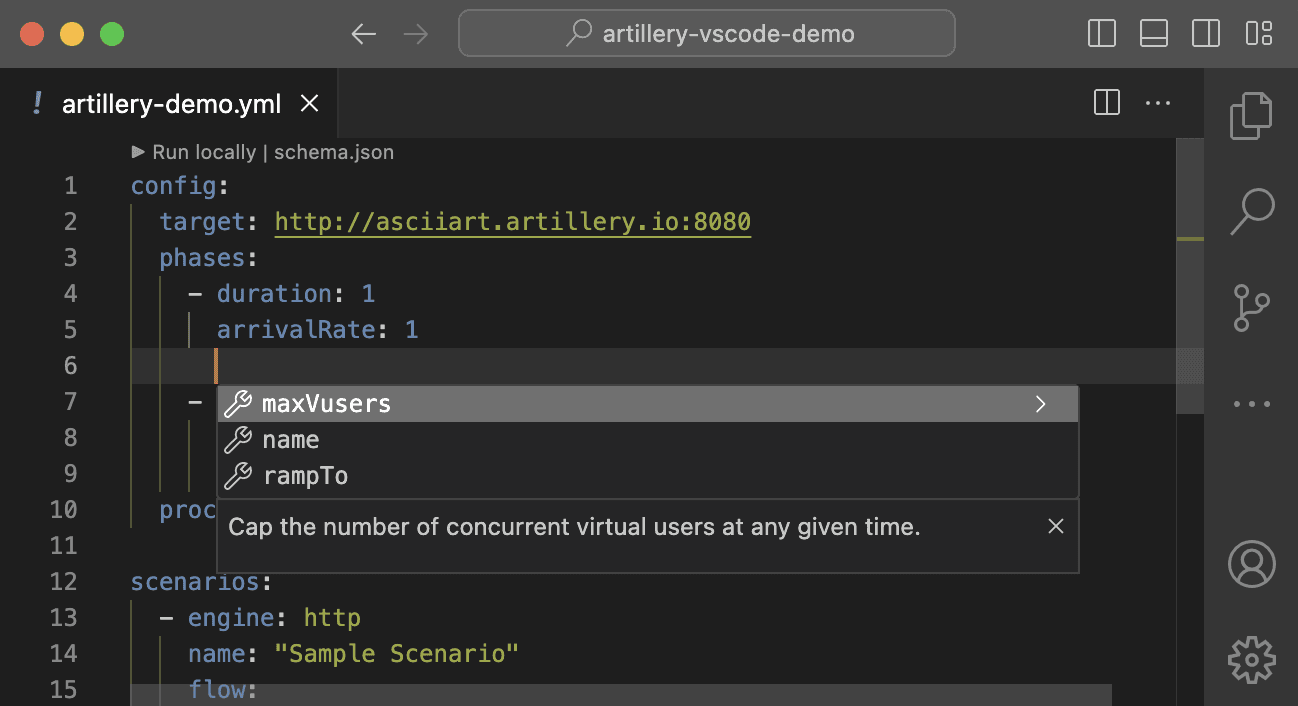Toggle the primary sidebar layout control
The width and height of the screenshot is (1298, 706).
(1101, 33)
